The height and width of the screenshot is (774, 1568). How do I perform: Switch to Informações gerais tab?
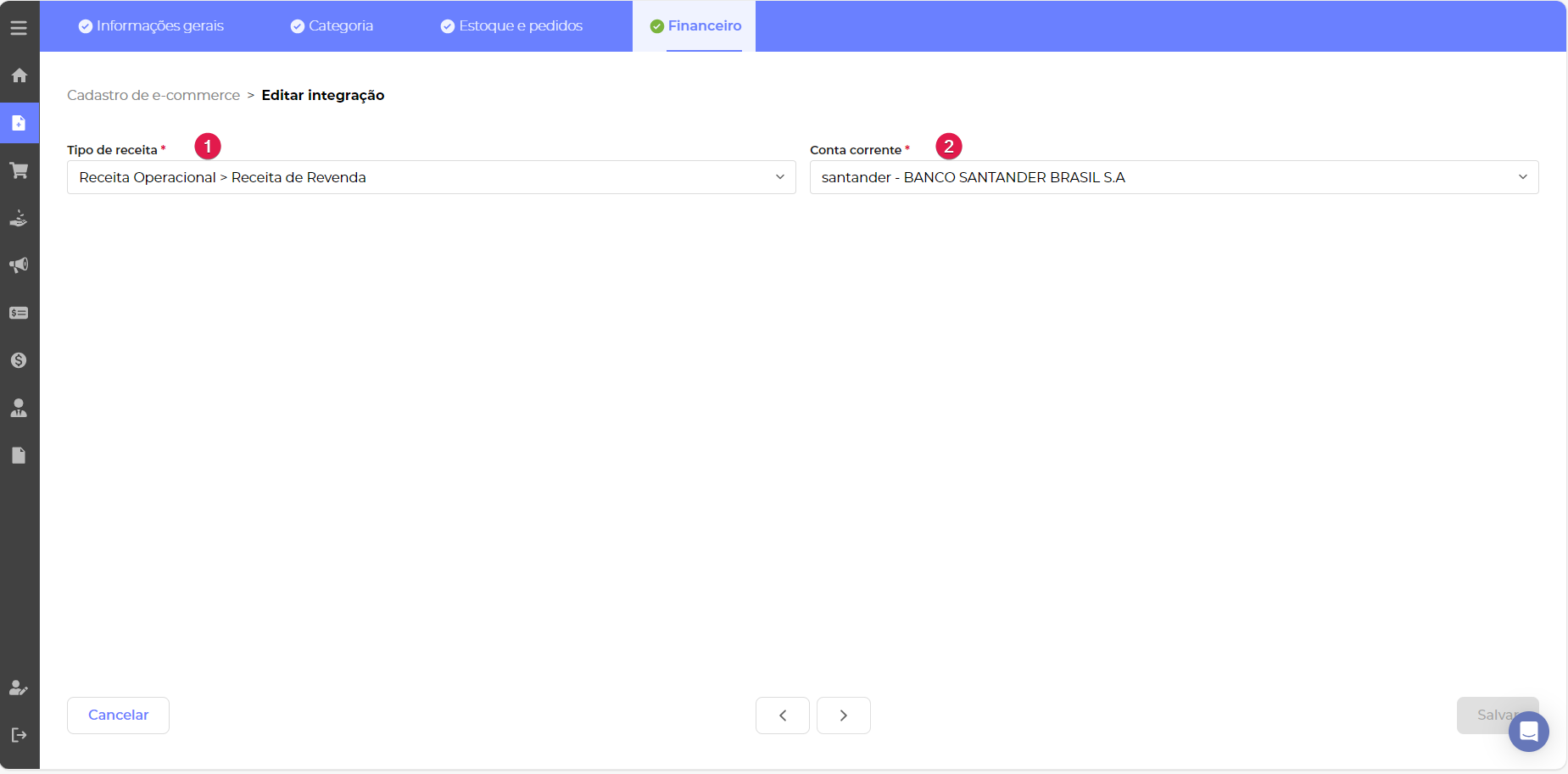[151, 26]
